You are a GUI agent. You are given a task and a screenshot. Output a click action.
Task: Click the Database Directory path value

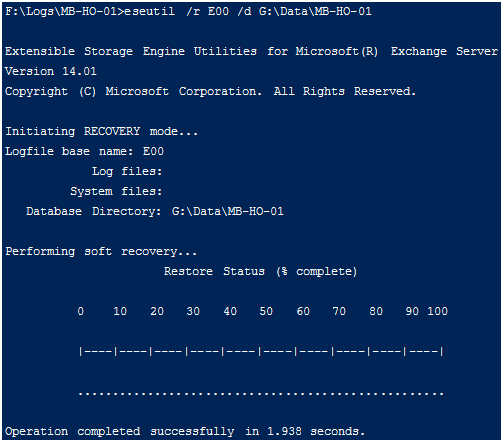228,211
